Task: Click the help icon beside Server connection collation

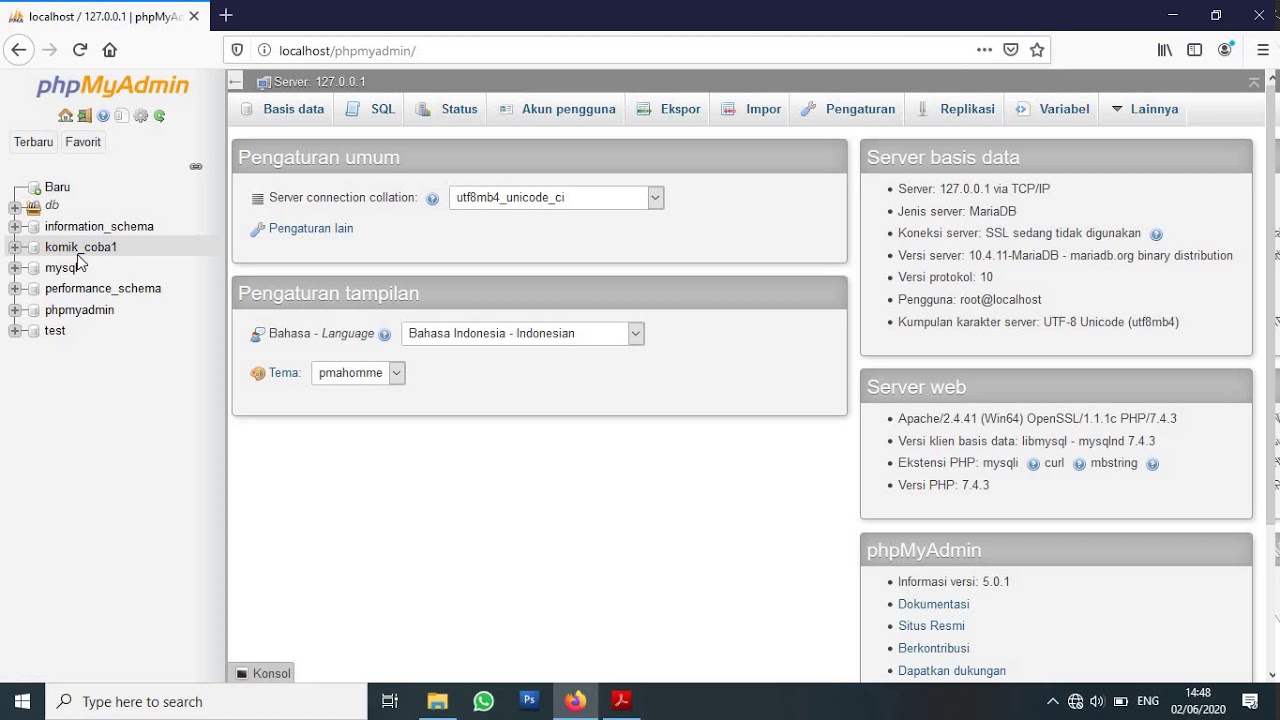Action: tap(432, 199)
